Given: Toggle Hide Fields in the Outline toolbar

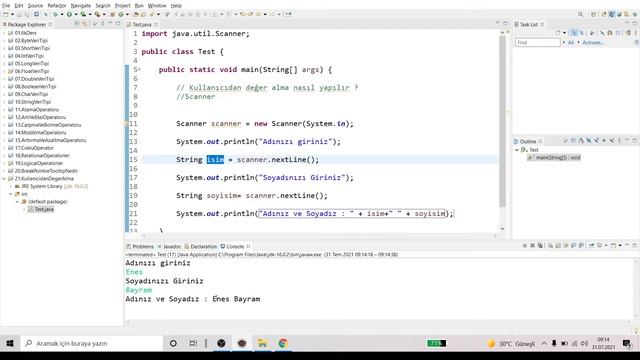Looking at the screenshot, I should point(589,141).
